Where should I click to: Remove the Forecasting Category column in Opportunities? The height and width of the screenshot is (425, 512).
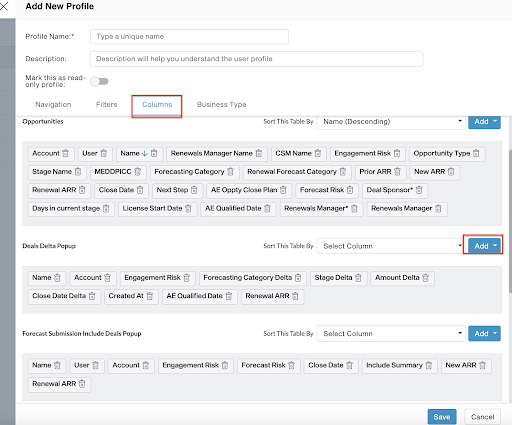[230, 172]
